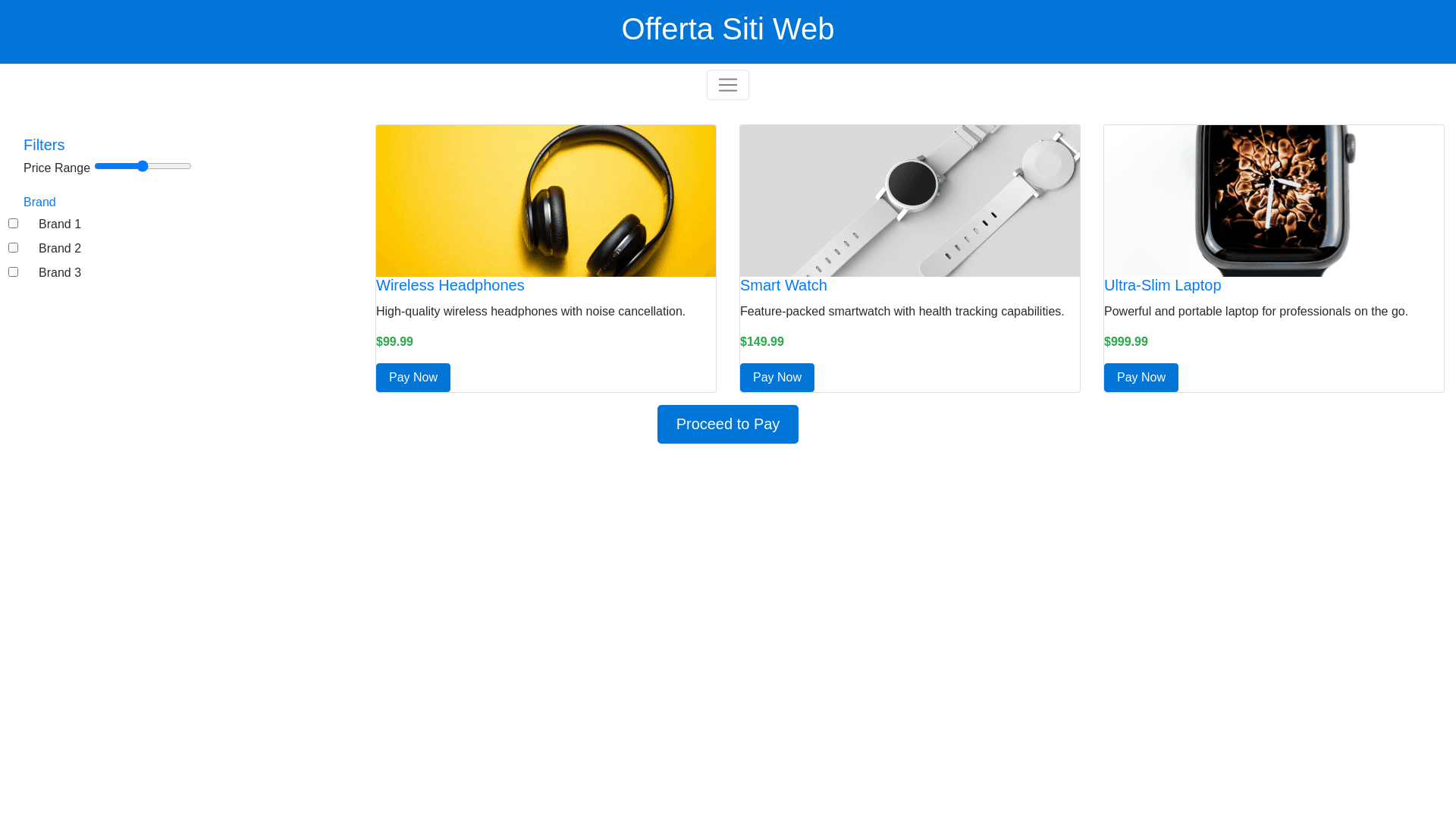The height and width of the screenshot is (819, 1456).
Task: Click the Proceed to Pay button
Action: click(x=727, y=424)
